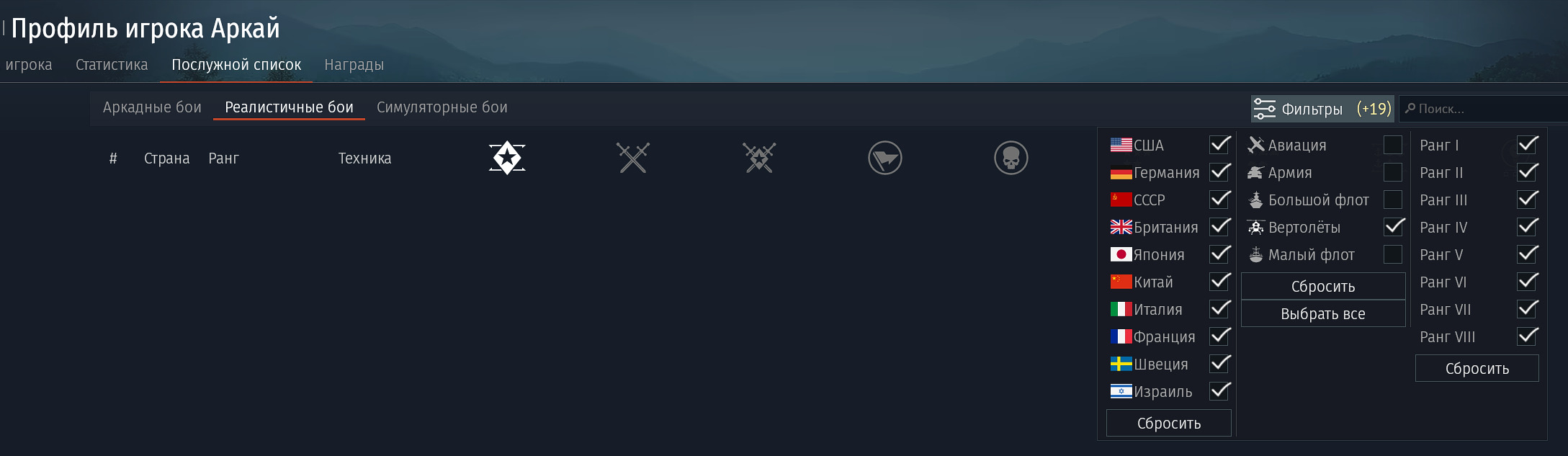Click the Large fleet ship icon
1568x456 pixels.
1256,200
